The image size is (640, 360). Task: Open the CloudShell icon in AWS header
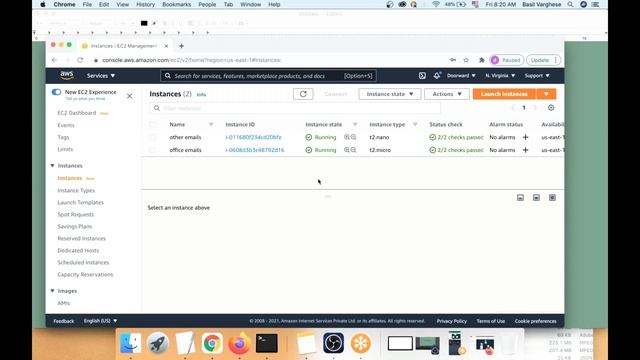pos(422,76)
